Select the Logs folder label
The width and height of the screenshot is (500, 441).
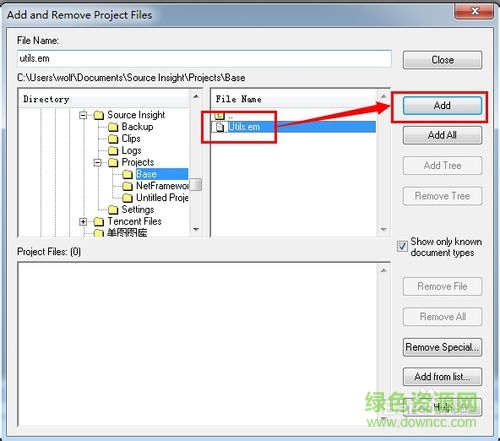pos(131,151)
